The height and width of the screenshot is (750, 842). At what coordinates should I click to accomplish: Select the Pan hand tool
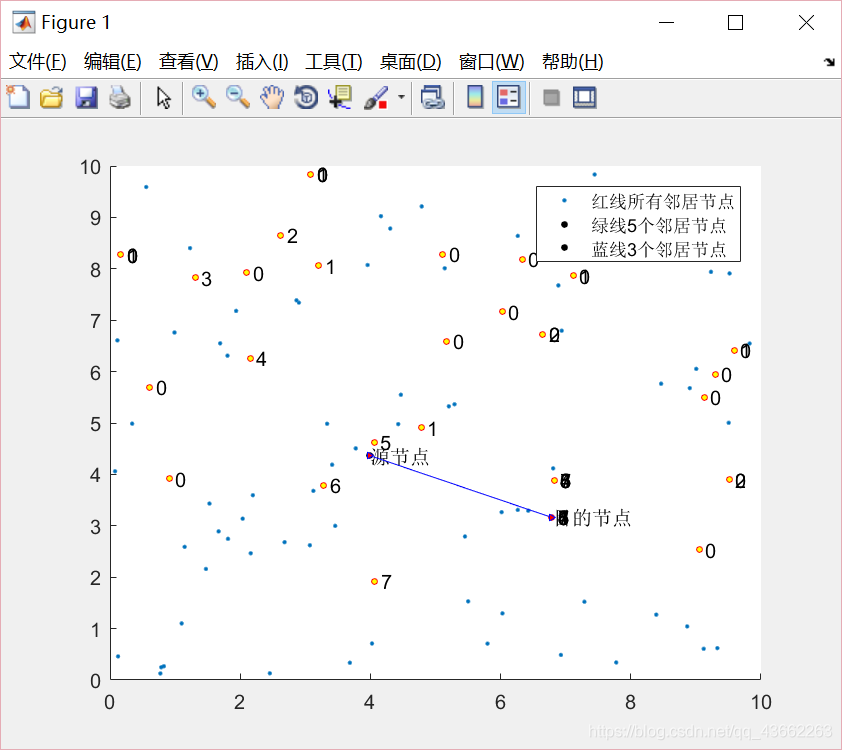(272, 98)
